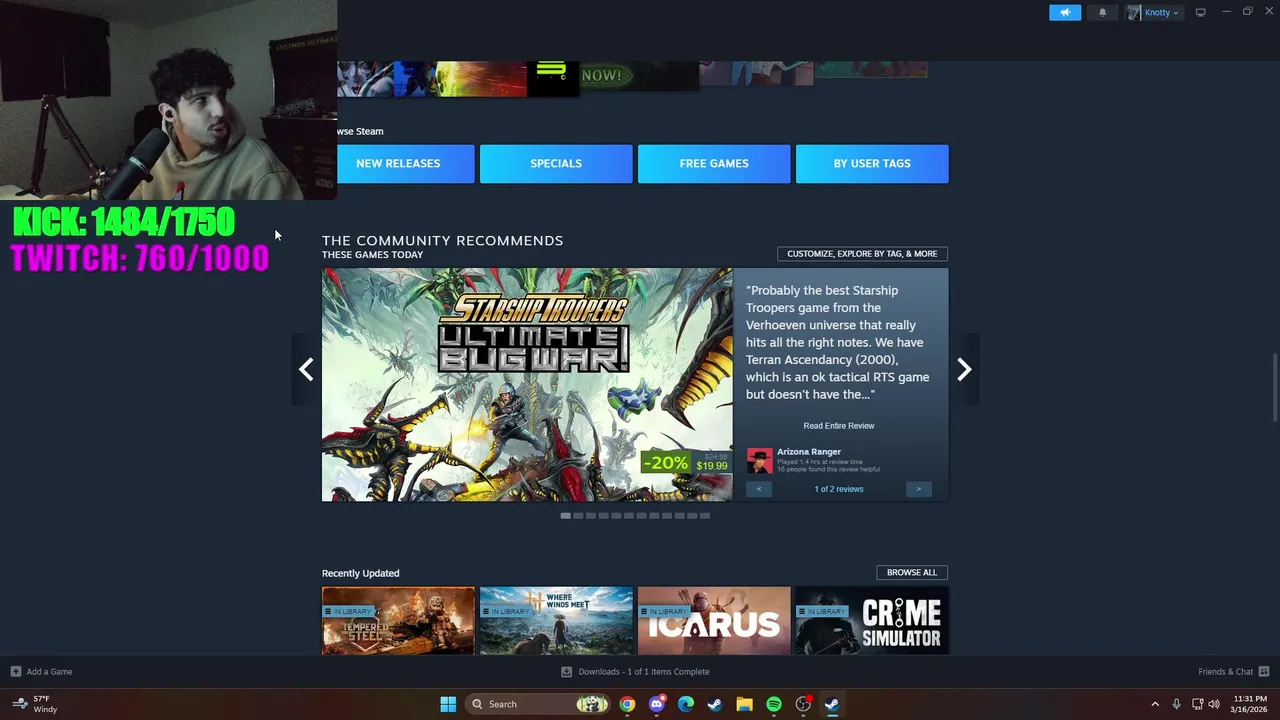
Task: Open the Downloads status icon
Action: point(566,672)
